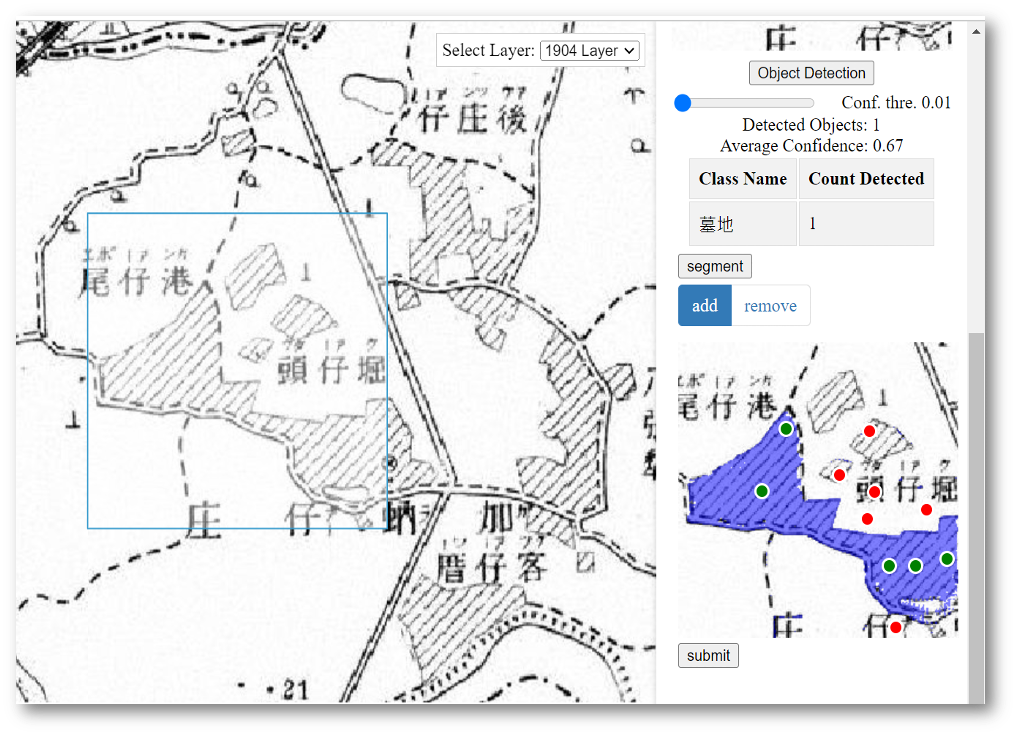Click the red point on the 頭 character

click(874, 492)
